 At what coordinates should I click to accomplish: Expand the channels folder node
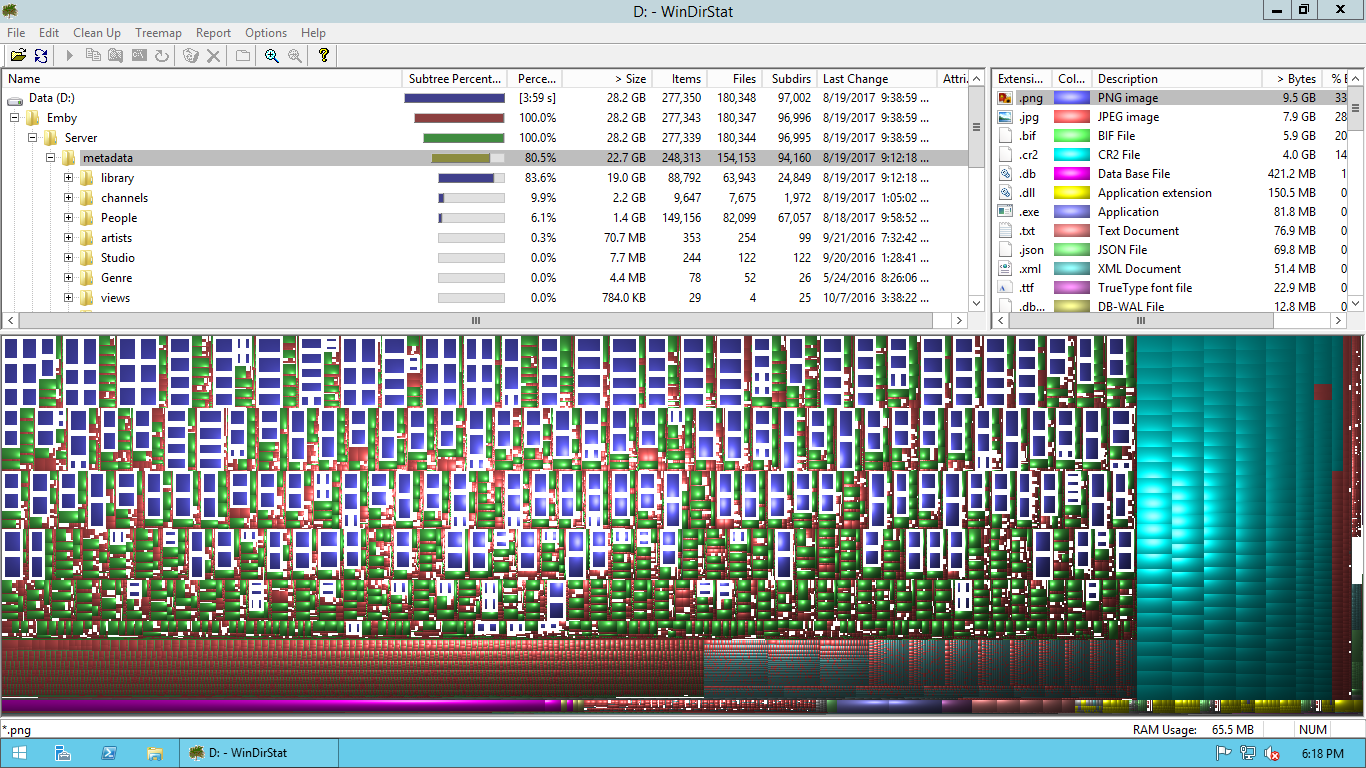[x=69, y=198]
